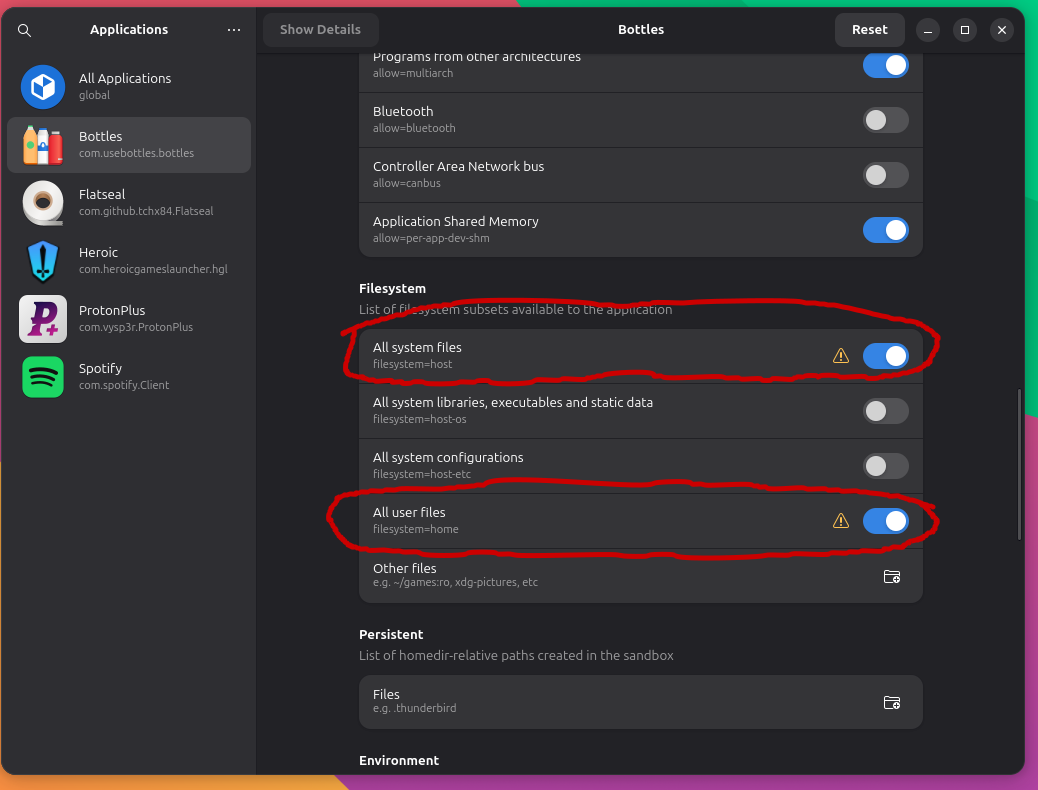This screenshot has width=1038, height=790.
Task: Click 'List of homedir-relative paths' description
Action: (x=516, y=656)
